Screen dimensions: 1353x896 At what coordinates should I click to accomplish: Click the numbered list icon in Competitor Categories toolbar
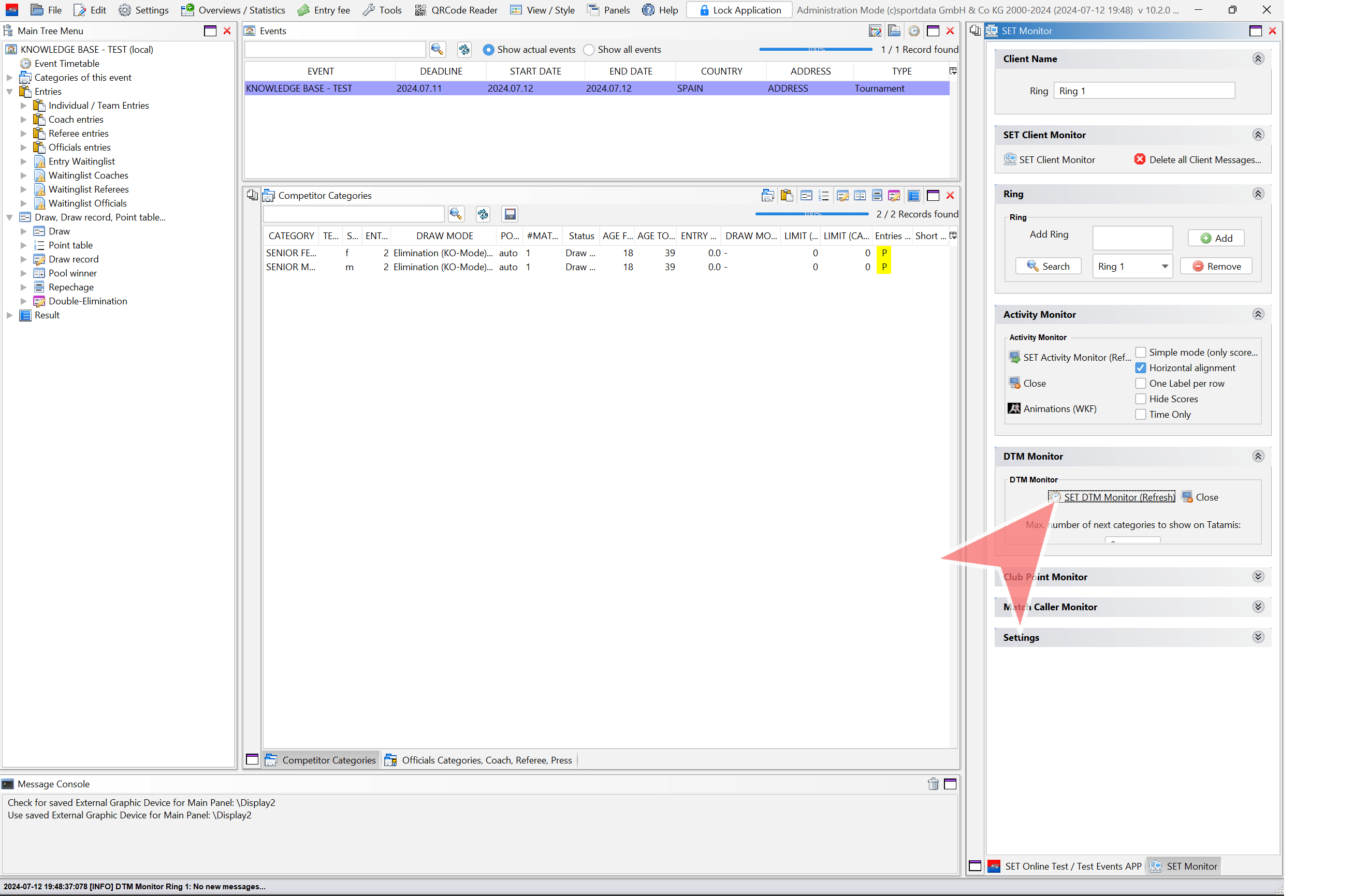pyautogui.click(x=823, y=196)
